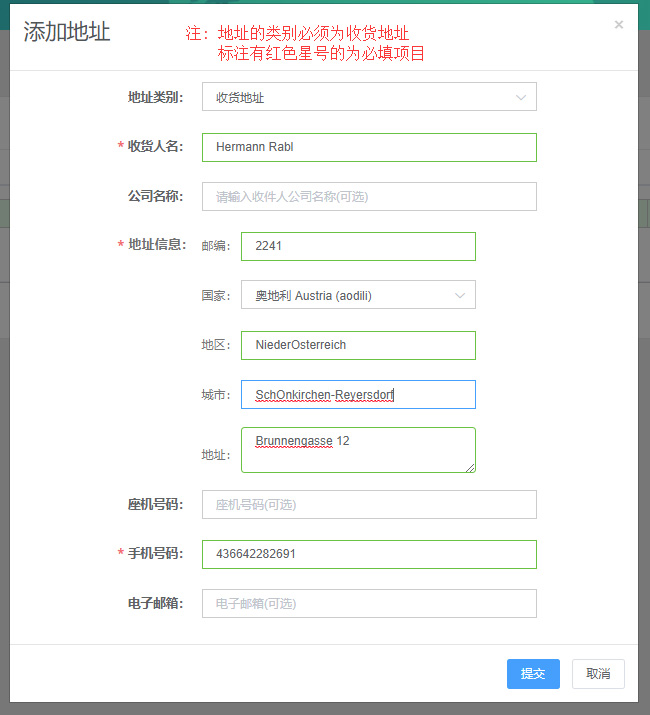Click the 地区: sub-label
This screenshot has width=650, height=715.
coord(216,345)
